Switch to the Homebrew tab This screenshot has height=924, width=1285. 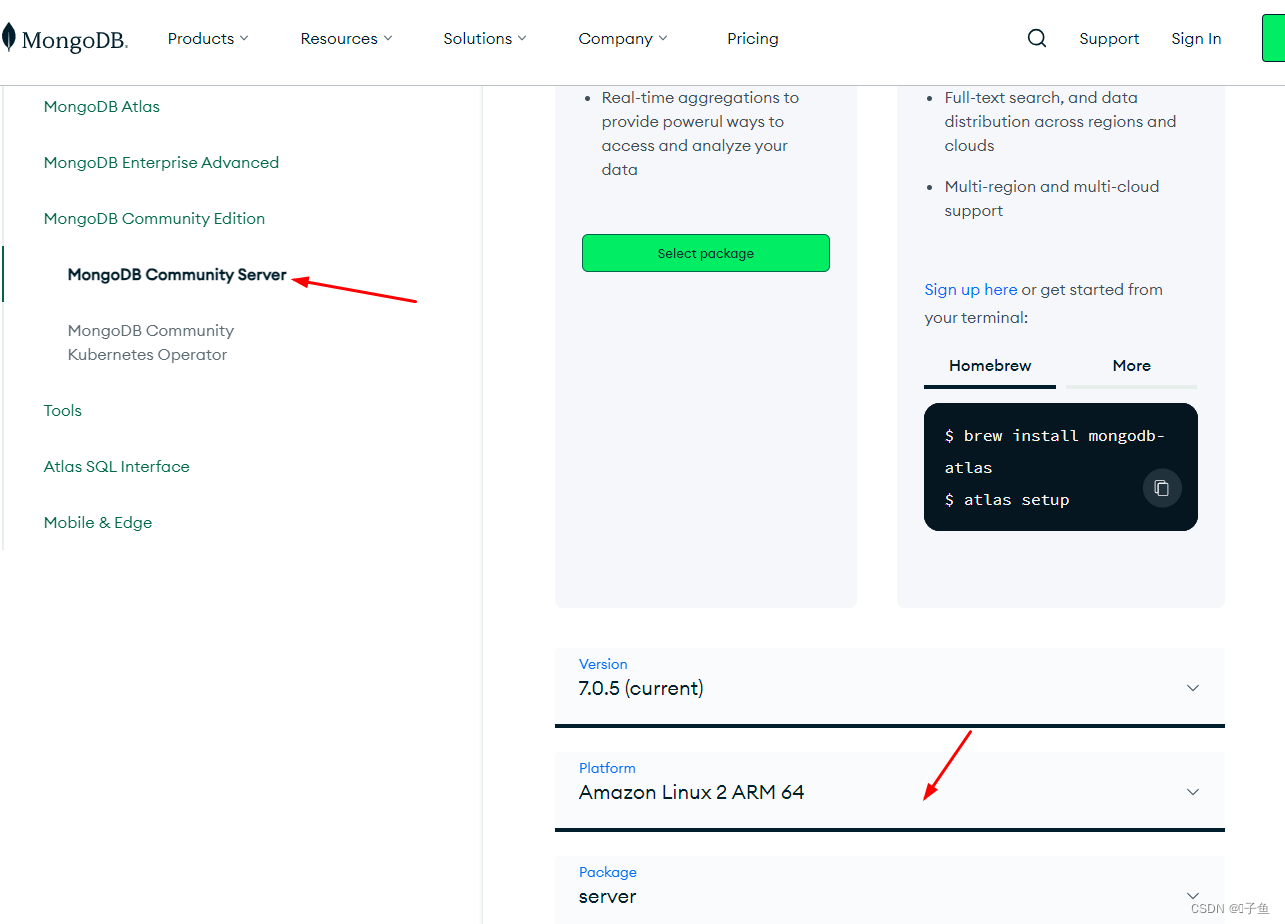point(990,366)
